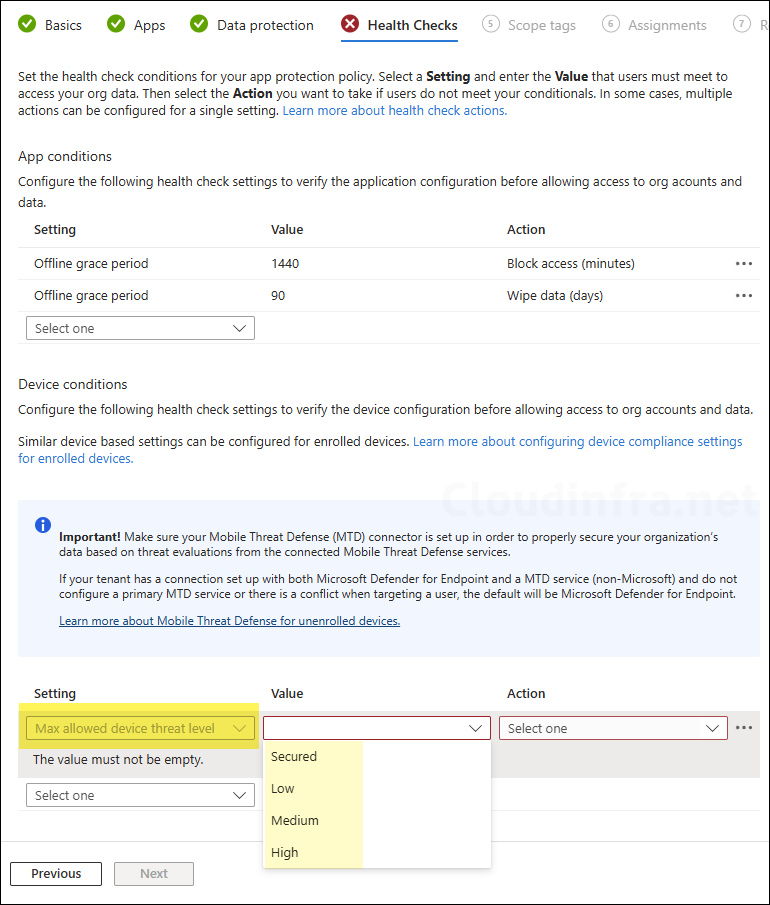Click the 90 offline grace period value

278,296
